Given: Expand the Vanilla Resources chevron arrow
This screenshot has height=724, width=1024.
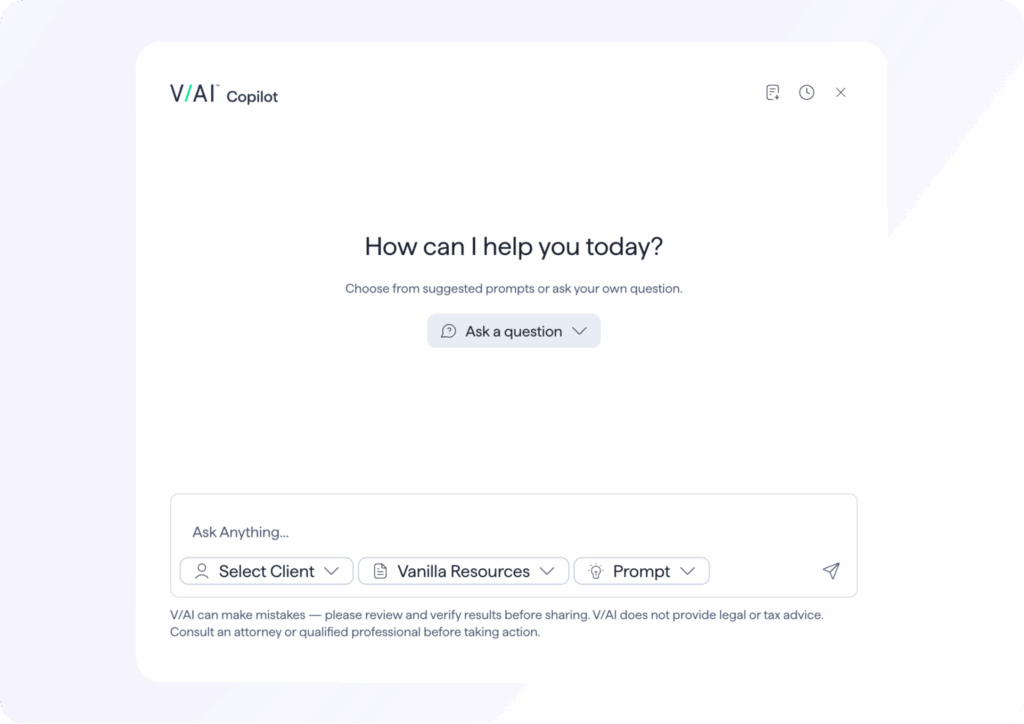Looking at the screenshot, I should point(547,571).
